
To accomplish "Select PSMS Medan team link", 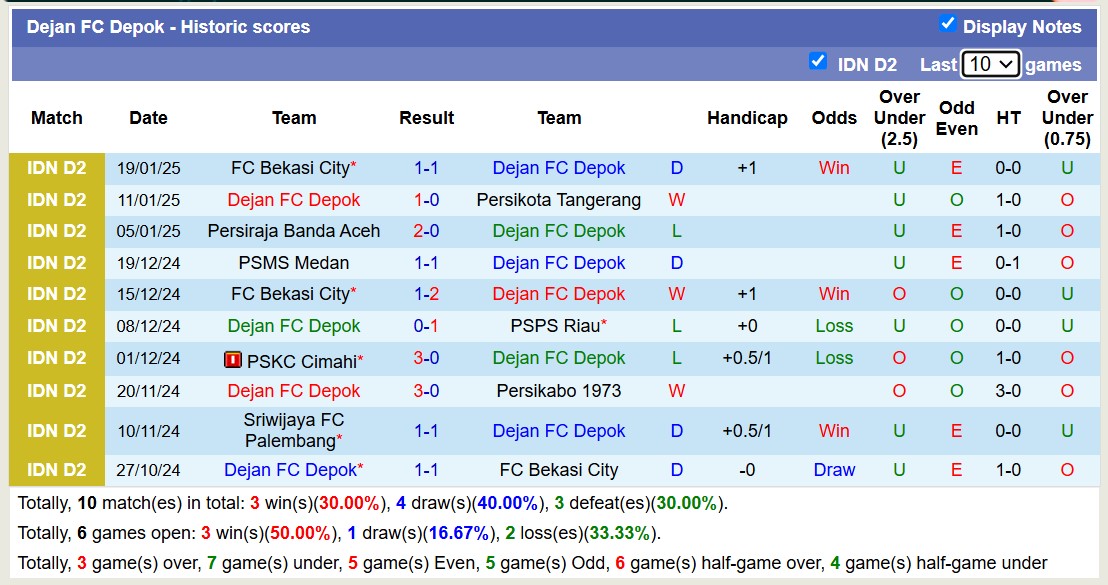I will 293,263.
